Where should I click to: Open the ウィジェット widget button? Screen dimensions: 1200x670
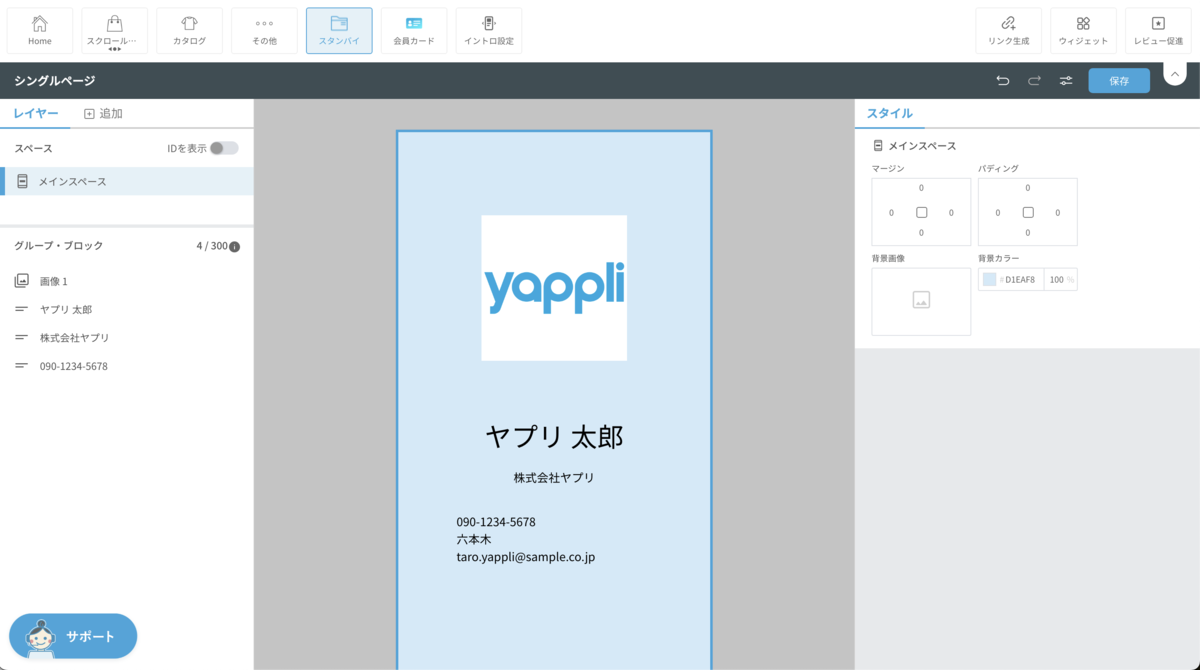[1084, 31]
